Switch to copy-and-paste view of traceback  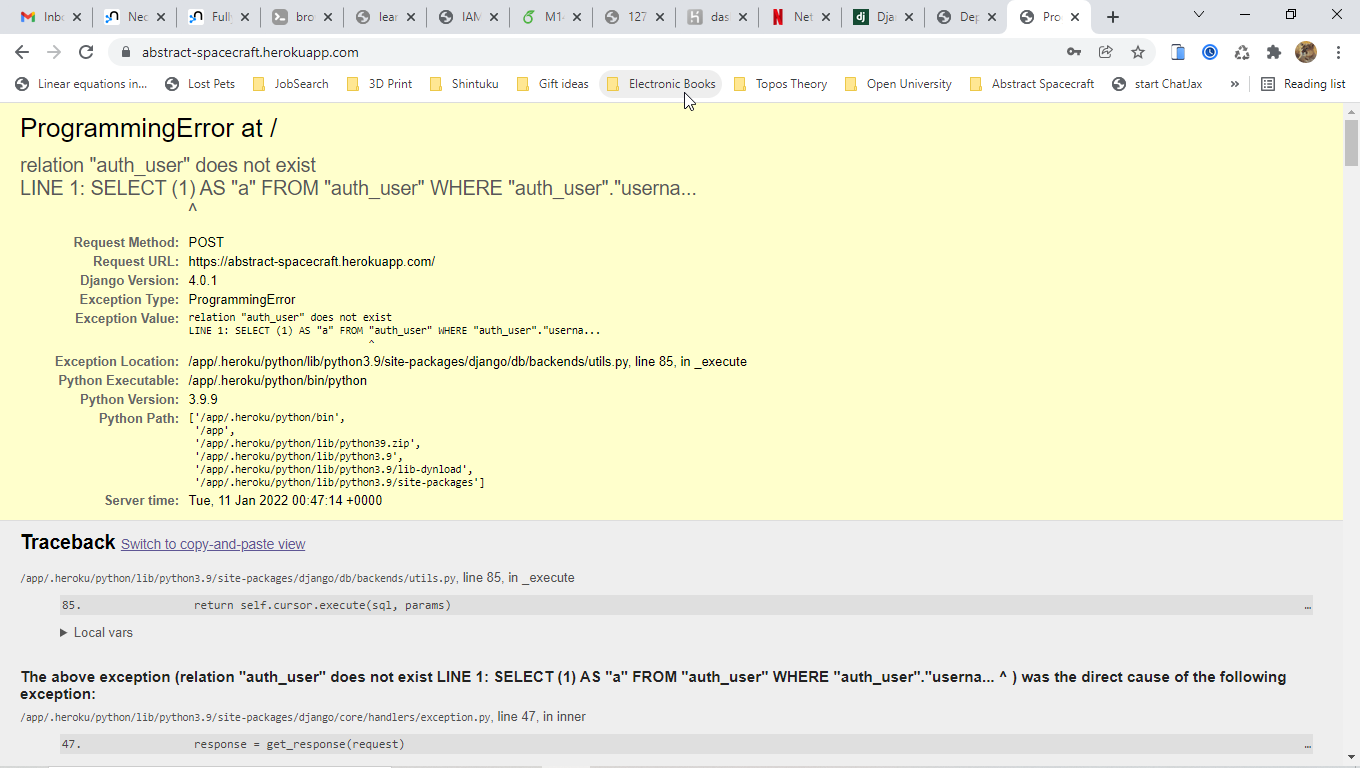click(x=213, y=544)
